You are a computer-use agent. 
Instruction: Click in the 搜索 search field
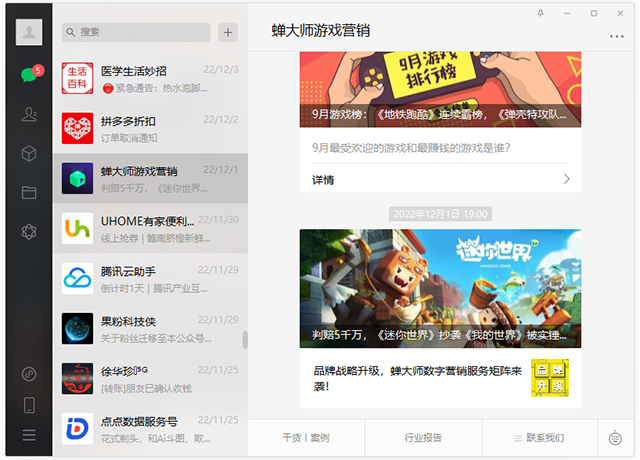[x=136, y=32]
